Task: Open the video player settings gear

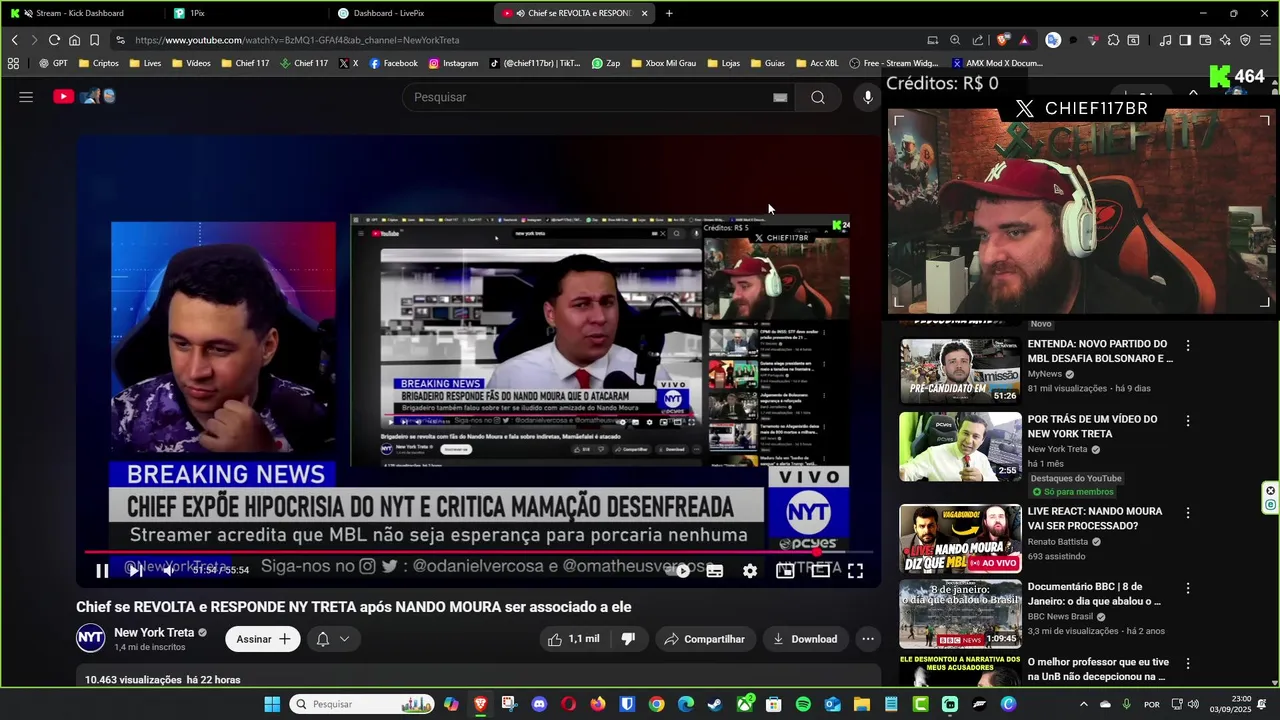Action: point(750,571)
